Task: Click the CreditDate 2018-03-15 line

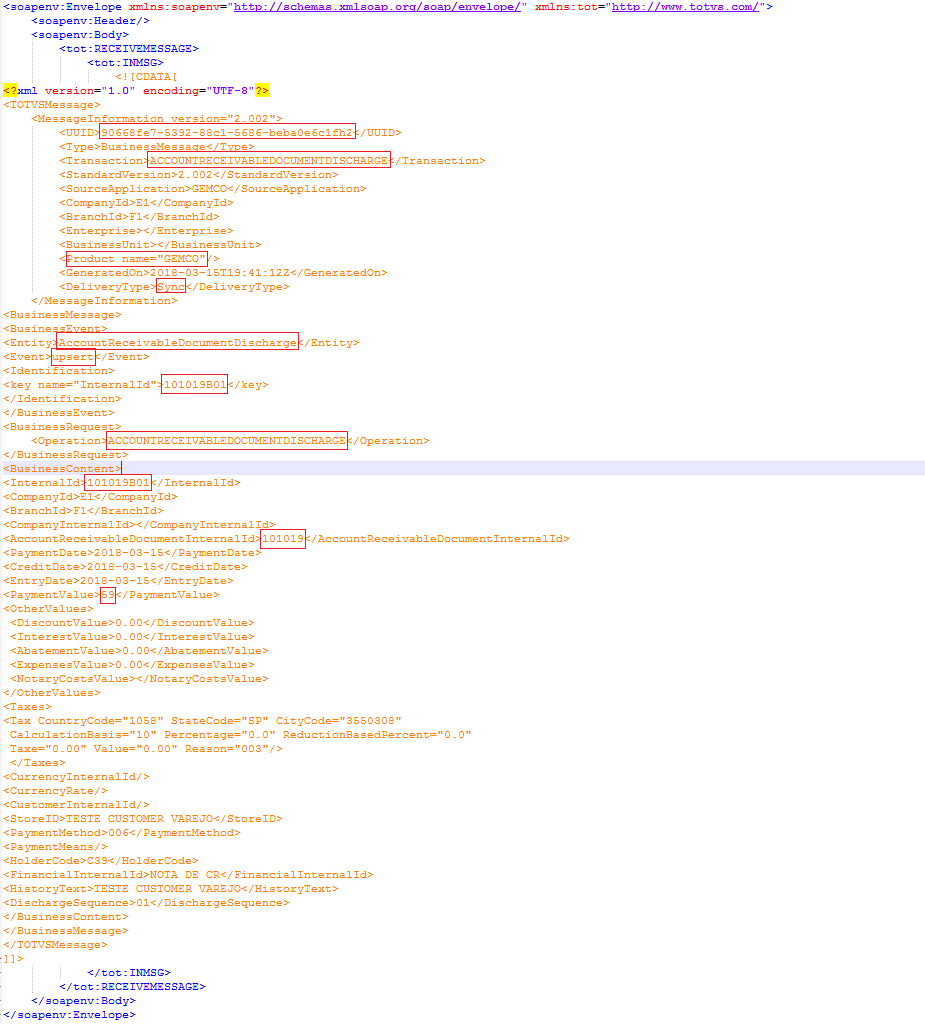Action: coord(125,567)
